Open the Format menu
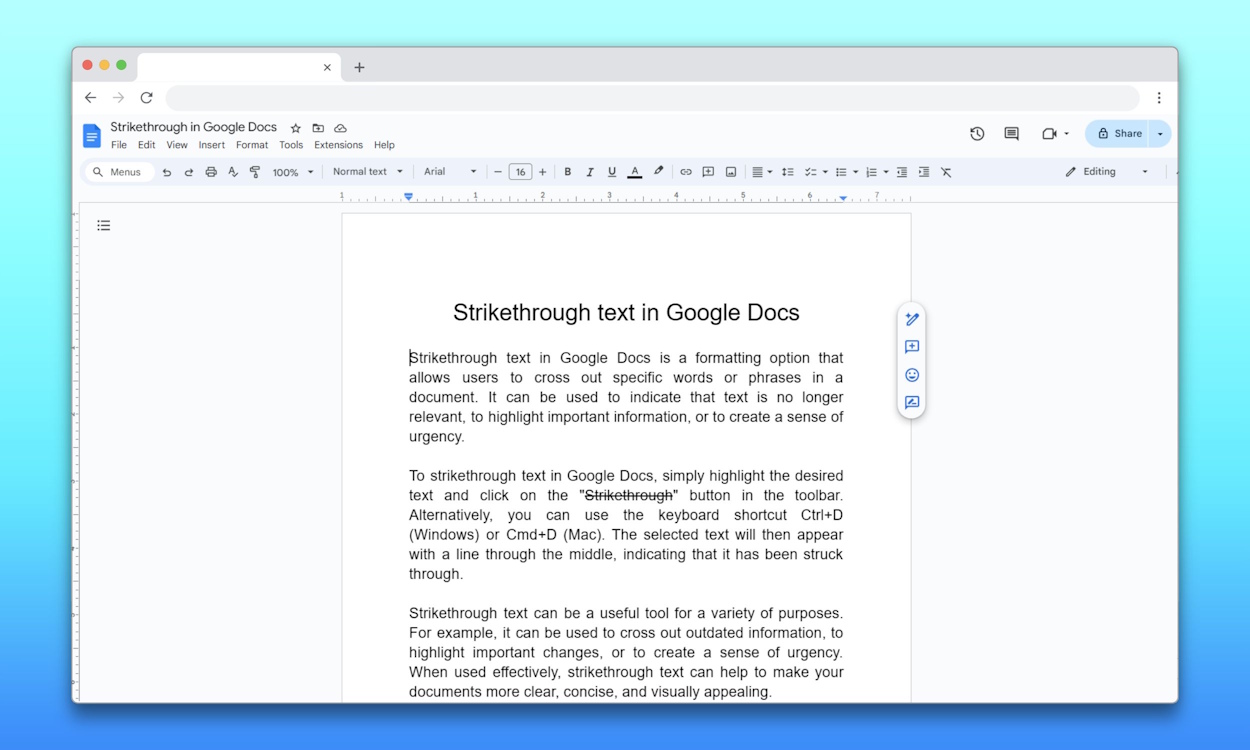This screenshot has height=750, width=1250. point(252,144)
